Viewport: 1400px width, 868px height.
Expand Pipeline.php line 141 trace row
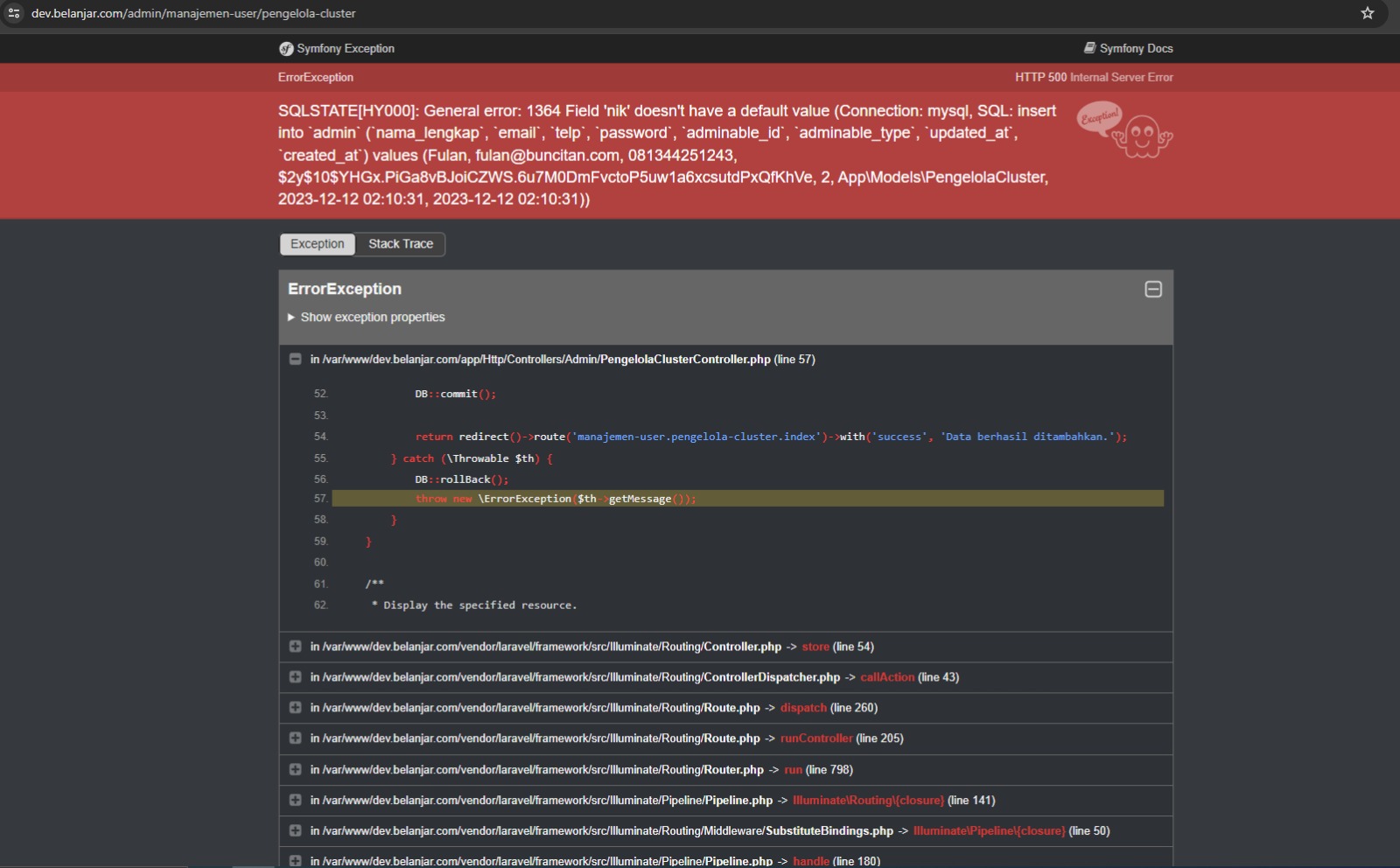[296, 801]
